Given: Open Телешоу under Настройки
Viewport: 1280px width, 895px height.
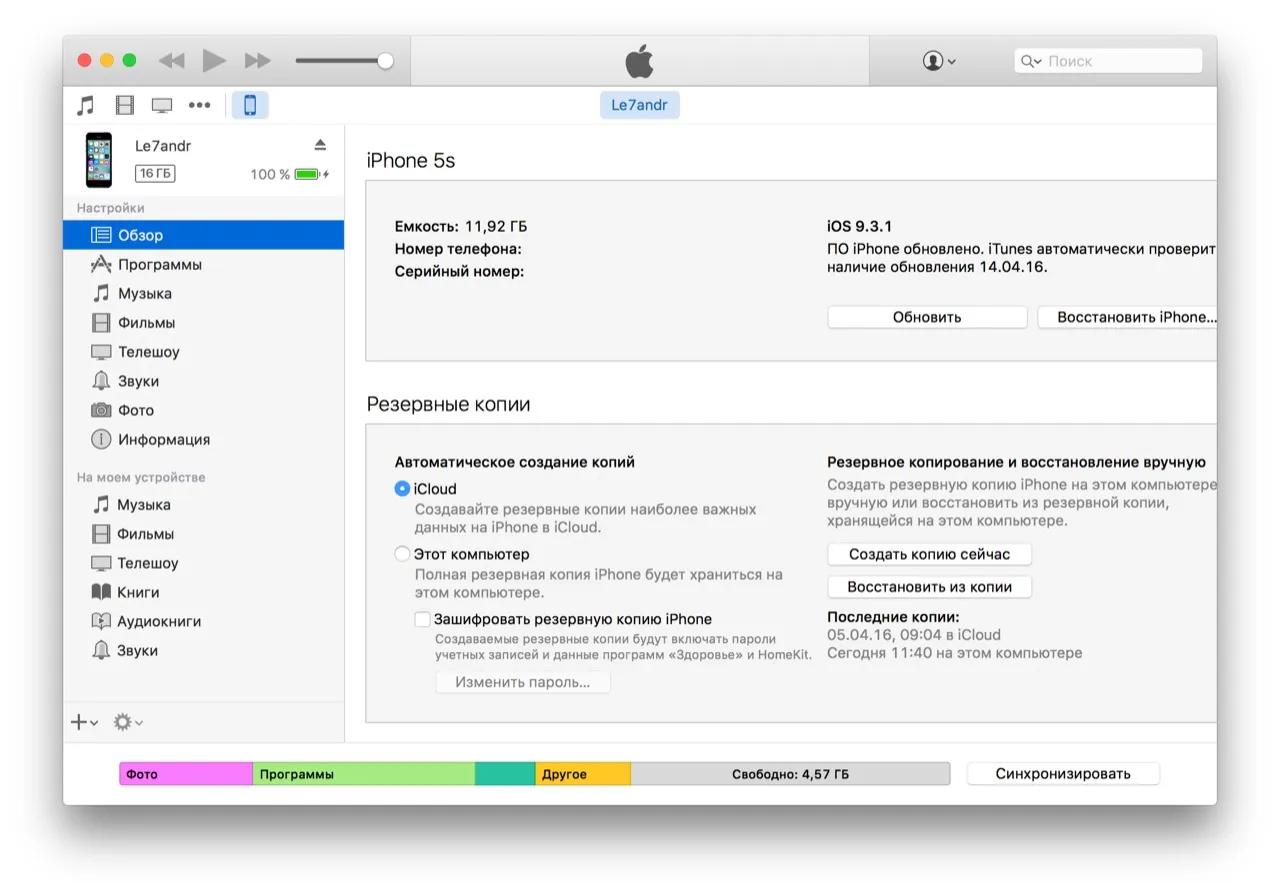Looking at the screenshot, I should coord(203,352).
